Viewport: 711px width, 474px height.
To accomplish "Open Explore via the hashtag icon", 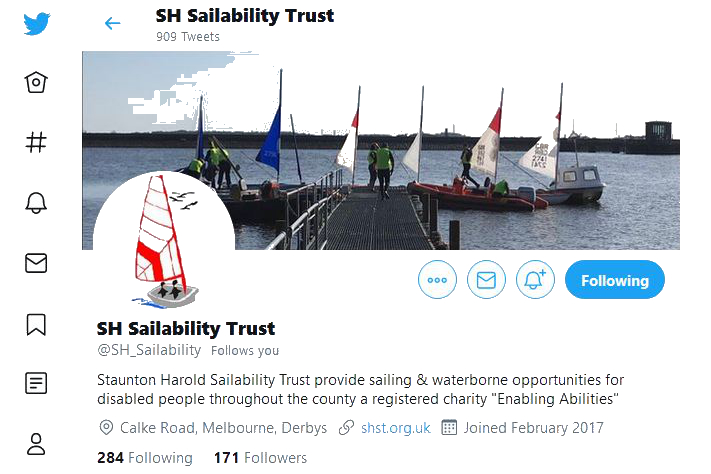I will click(36, 142).
